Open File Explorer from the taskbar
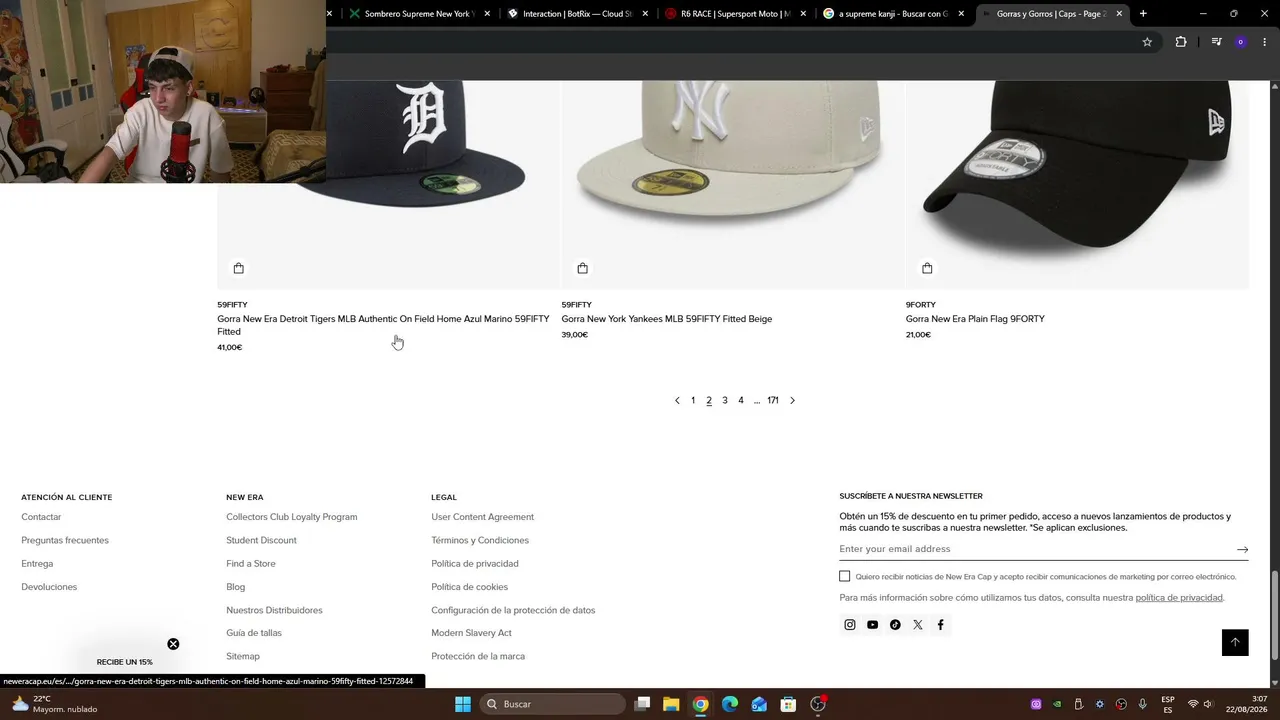The height and width of the screenshot is (720, 1280). (671, 704)
